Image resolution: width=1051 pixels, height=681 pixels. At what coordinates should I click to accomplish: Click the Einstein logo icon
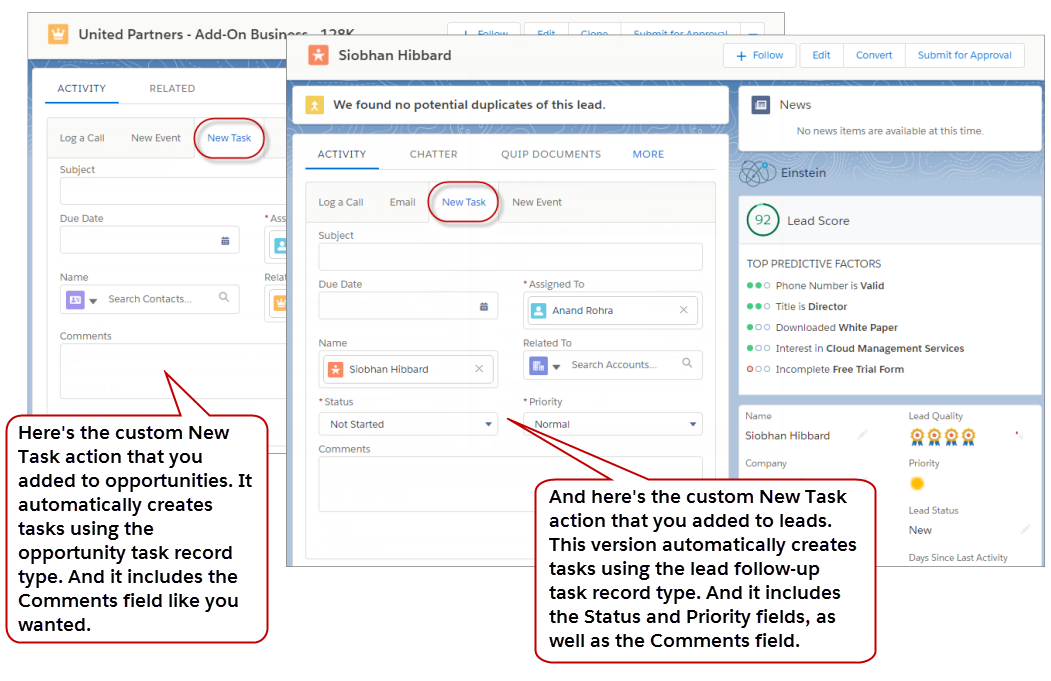pos(757,173)
